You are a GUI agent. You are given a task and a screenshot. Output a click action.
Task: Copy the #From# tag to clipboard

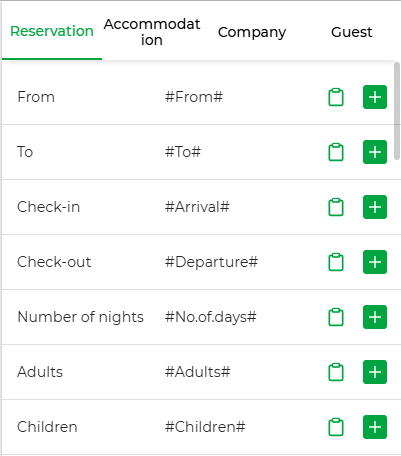pos(336,97)
